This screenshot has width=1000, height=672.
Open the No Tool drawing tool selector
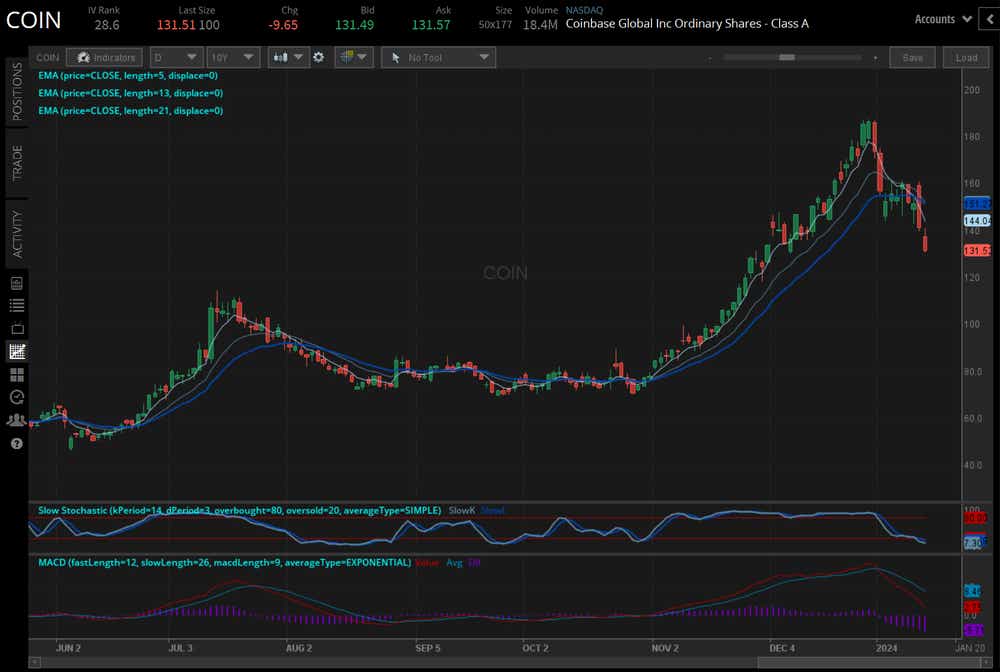[438, 58]
